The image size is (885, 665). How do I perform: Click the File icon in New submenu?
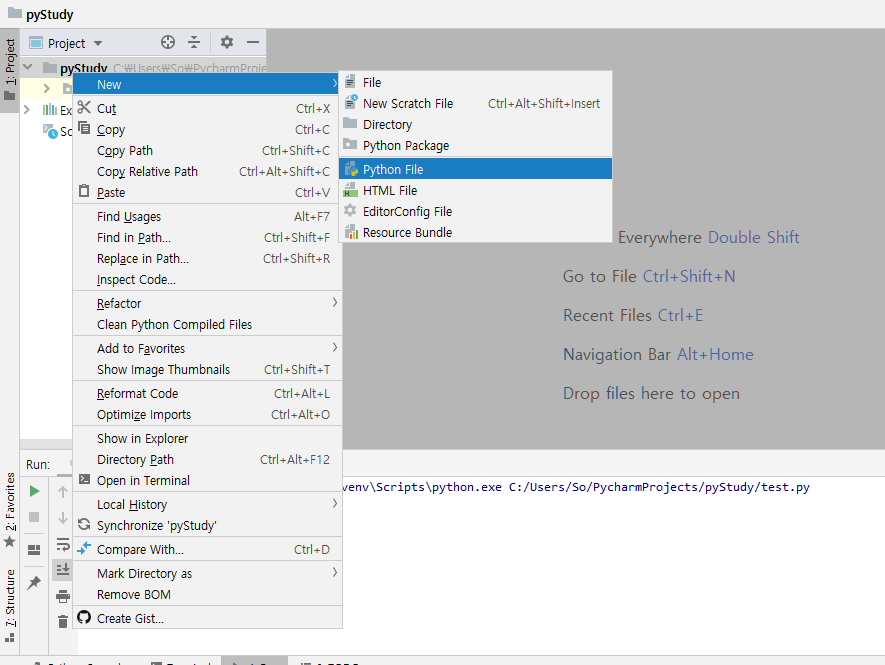[x=351, y=82]
